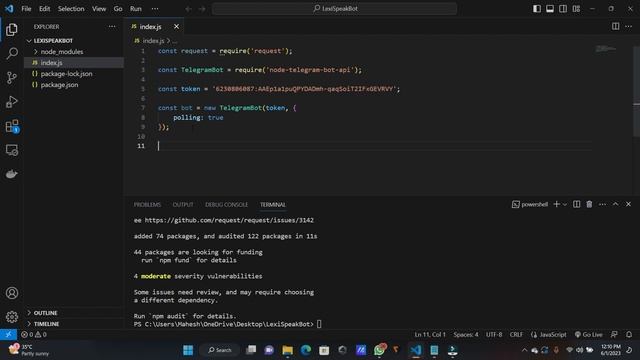Viewport: 640px width, 360px height.
Task: Change encoding via UTF-8 status item
Action: [494, 335]
